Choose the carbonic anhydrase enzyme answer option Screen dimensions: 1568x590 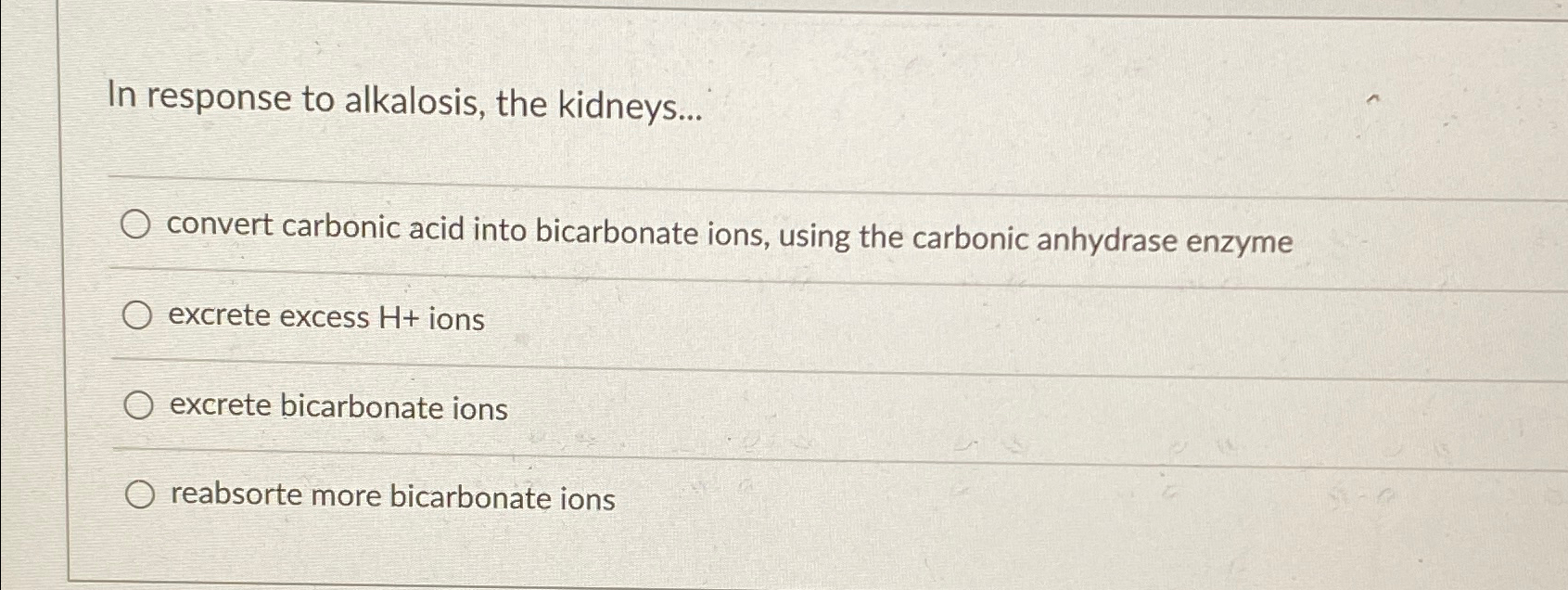tap(137, 226)
